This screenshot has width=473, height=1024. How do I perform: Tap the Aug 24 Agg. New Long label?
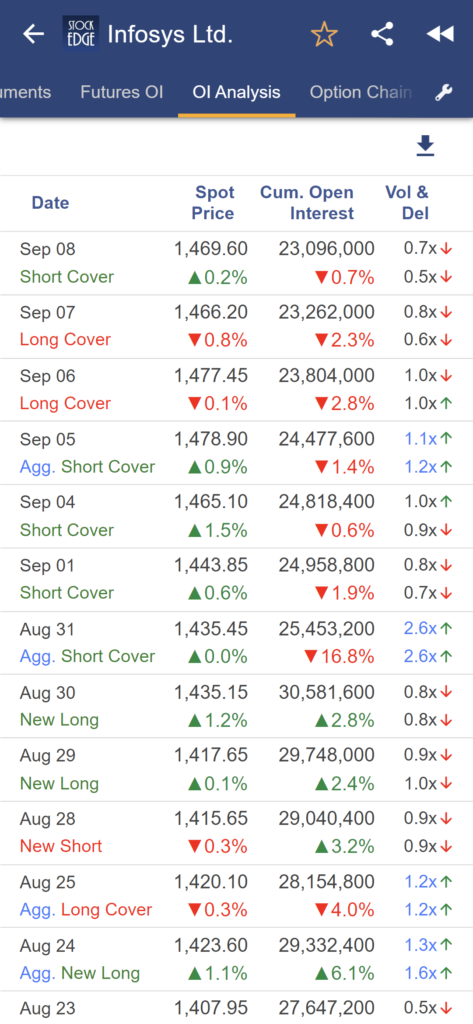80,973
